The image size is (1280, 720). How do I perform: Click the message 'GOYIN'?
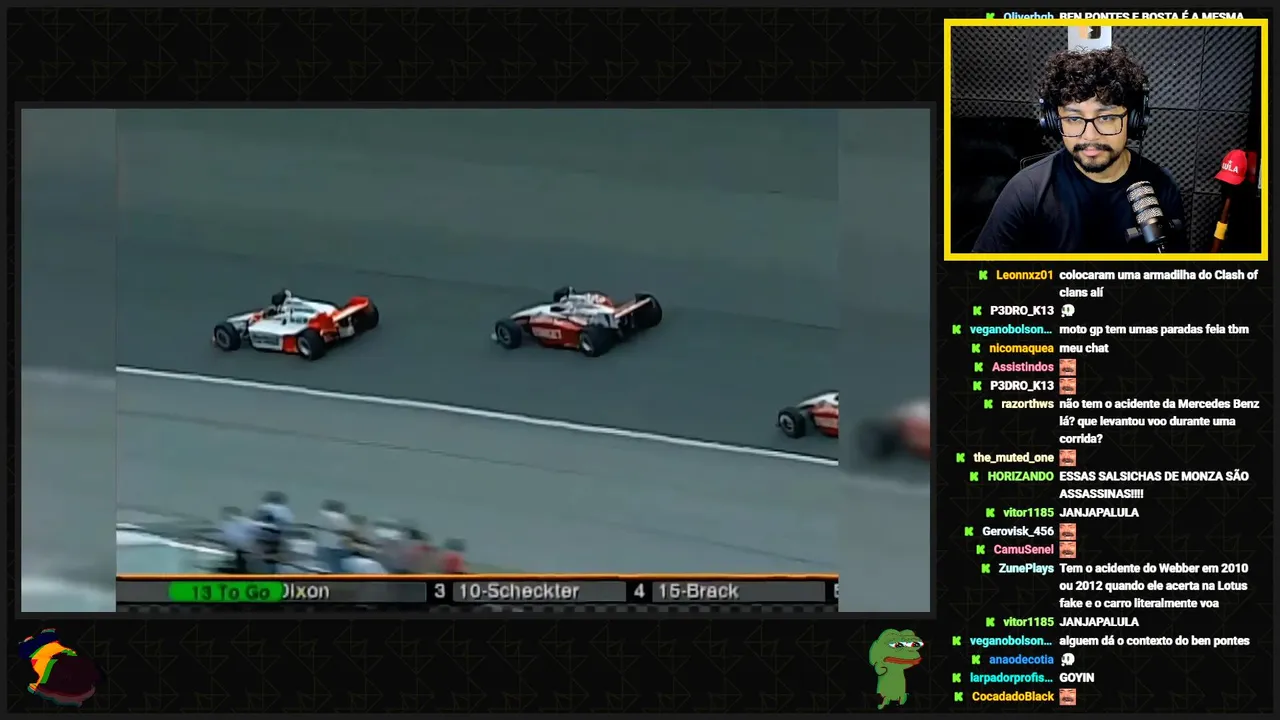pos(1076,678)
